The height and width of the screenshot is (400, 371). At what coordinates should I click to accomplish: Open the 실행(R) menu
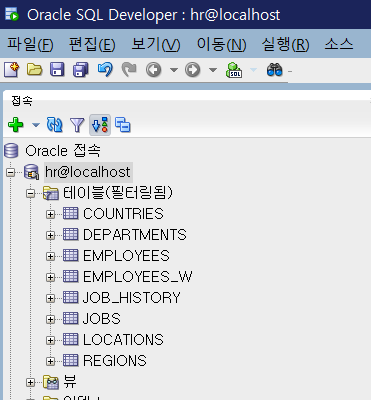pyautogui.click(x=285, y=44)
